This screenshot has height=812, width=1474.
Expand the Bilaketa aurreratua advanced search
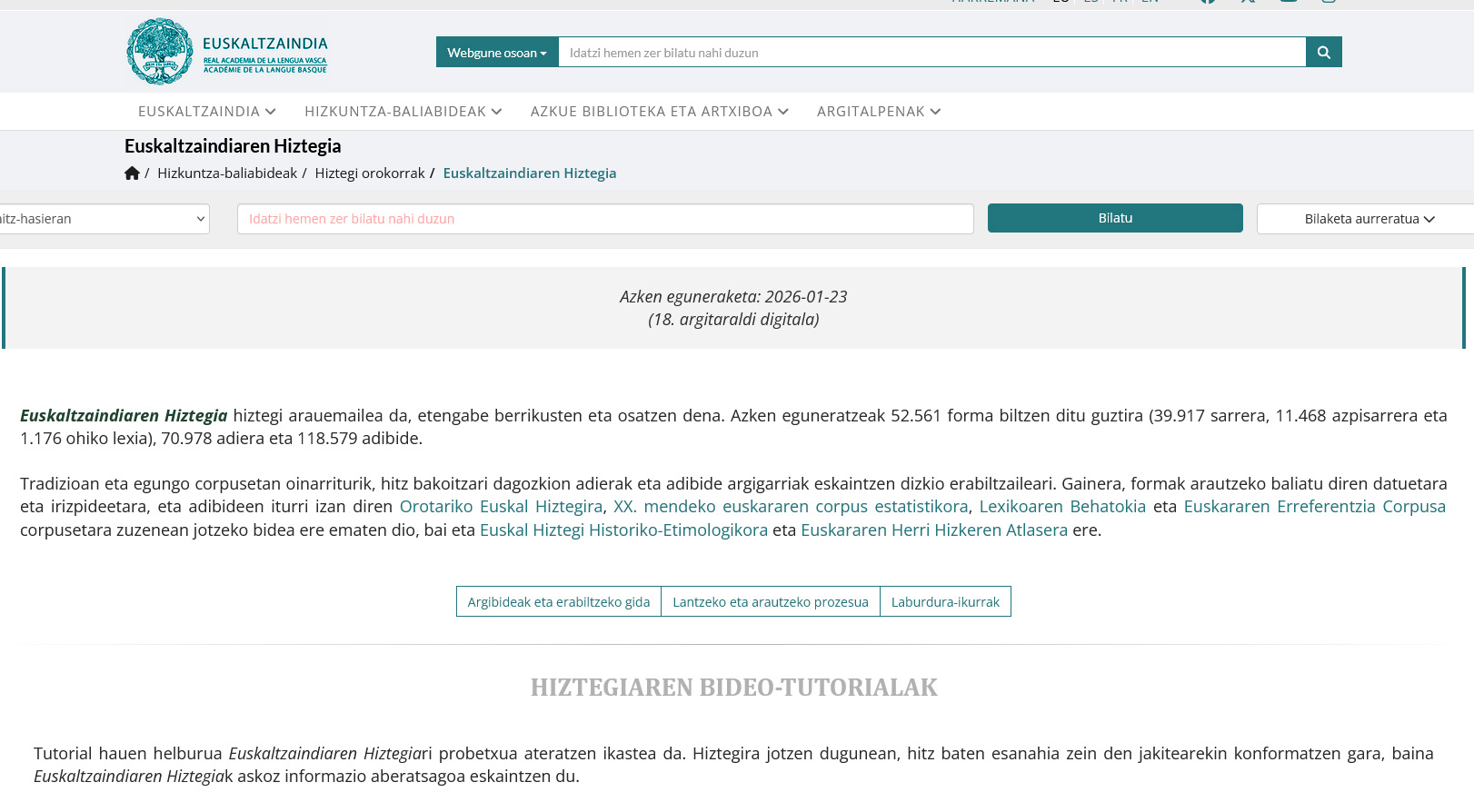click(1368, 219)
